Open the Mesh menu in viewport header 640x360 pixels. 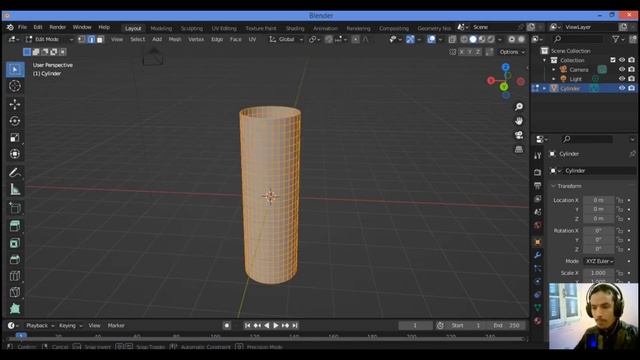point(175,39)
